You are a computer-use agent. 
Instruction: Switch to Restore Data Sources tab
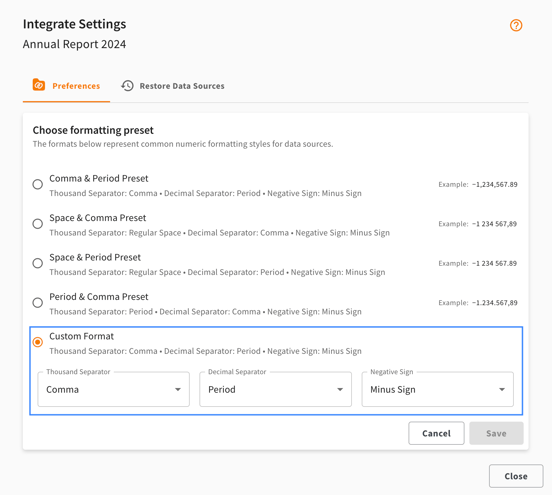pyautogui.click(x=172, y=86)
